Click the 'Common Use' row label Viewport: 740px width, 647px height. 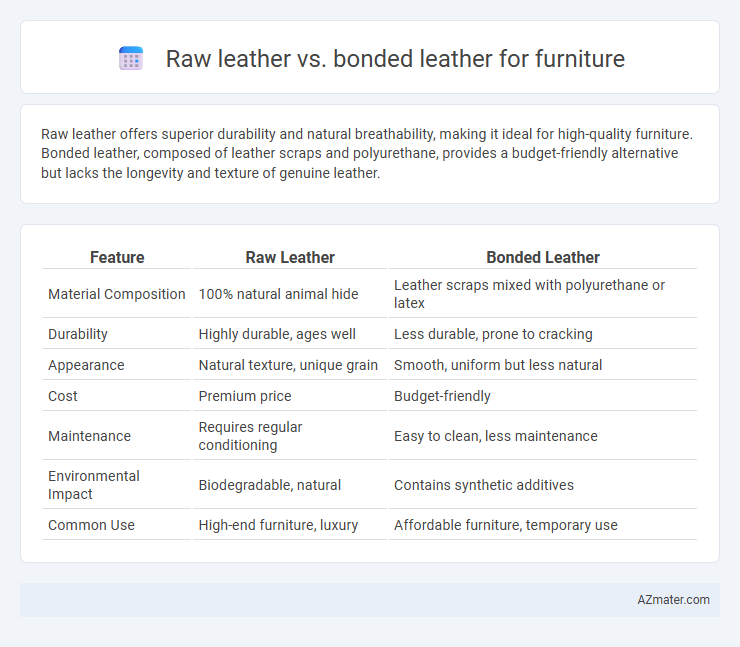click(x=92, y=525)
